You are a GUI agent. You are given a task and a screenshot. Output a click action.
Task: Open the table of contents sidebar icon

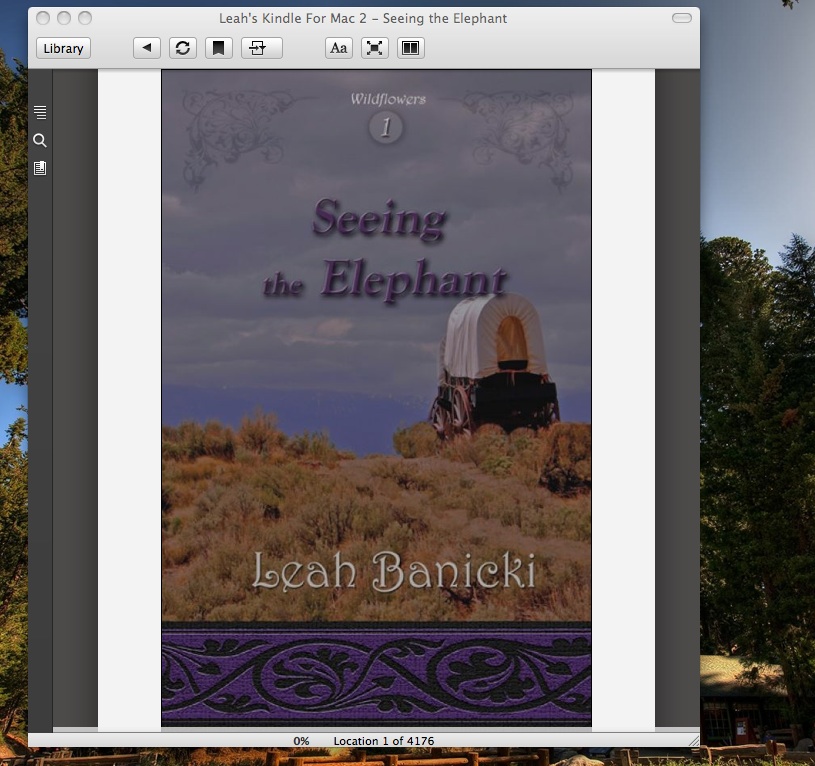coord(40,112)
